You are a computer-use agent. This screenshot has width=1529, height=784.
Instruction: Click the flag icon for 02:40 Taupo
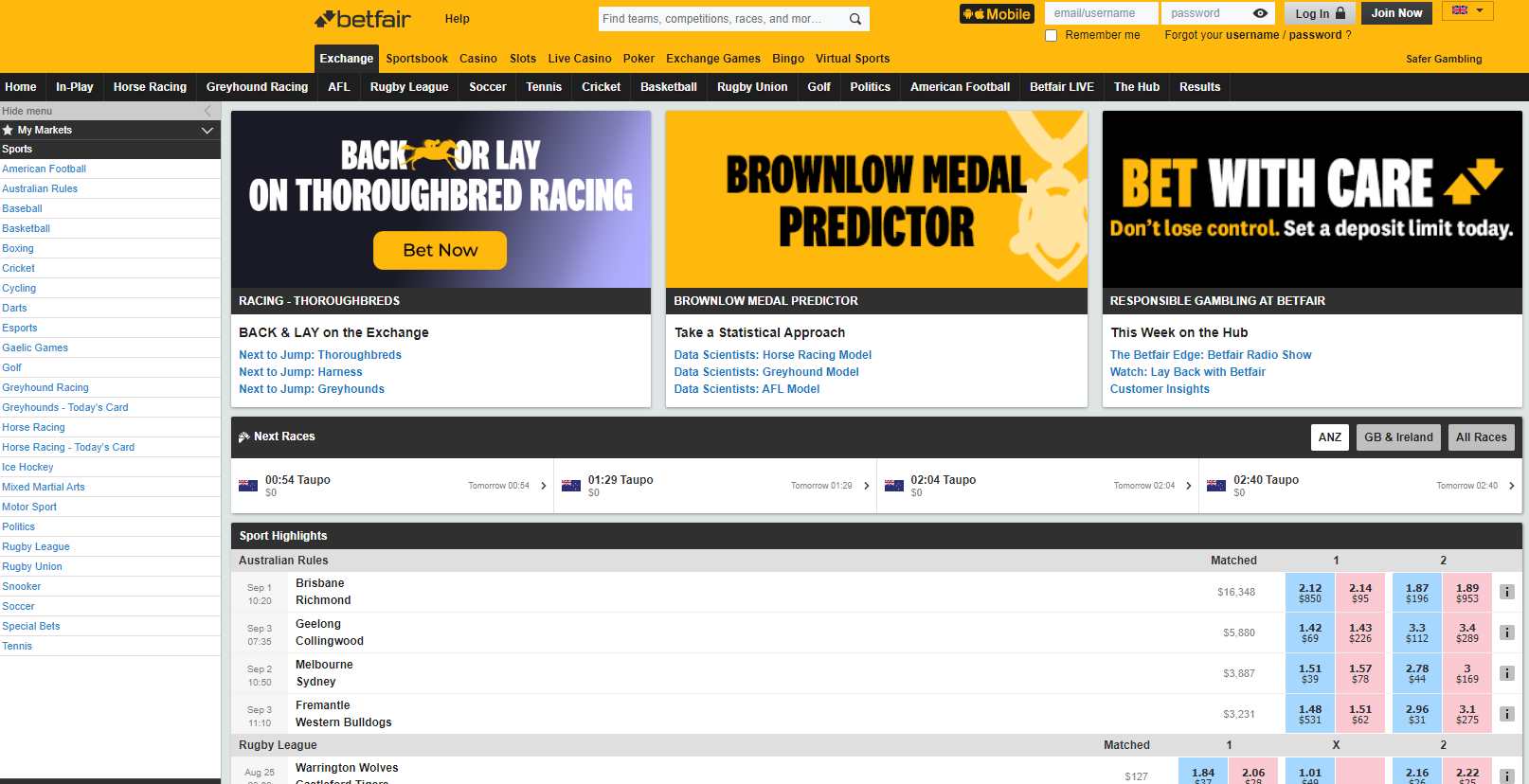1216,486
